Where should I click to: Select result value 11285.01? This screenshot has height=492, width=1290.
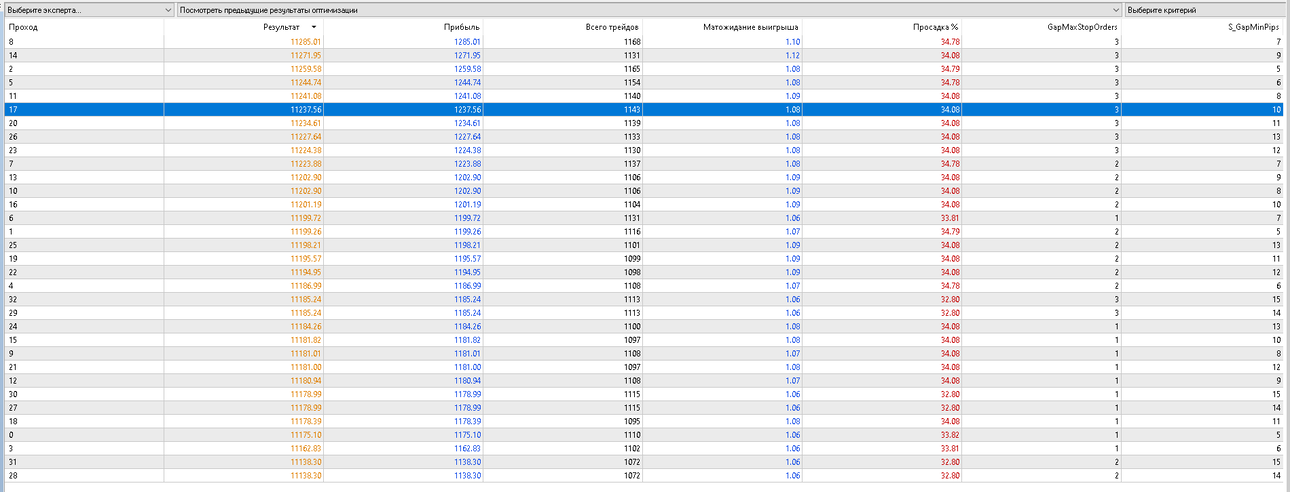pos(305,41)
